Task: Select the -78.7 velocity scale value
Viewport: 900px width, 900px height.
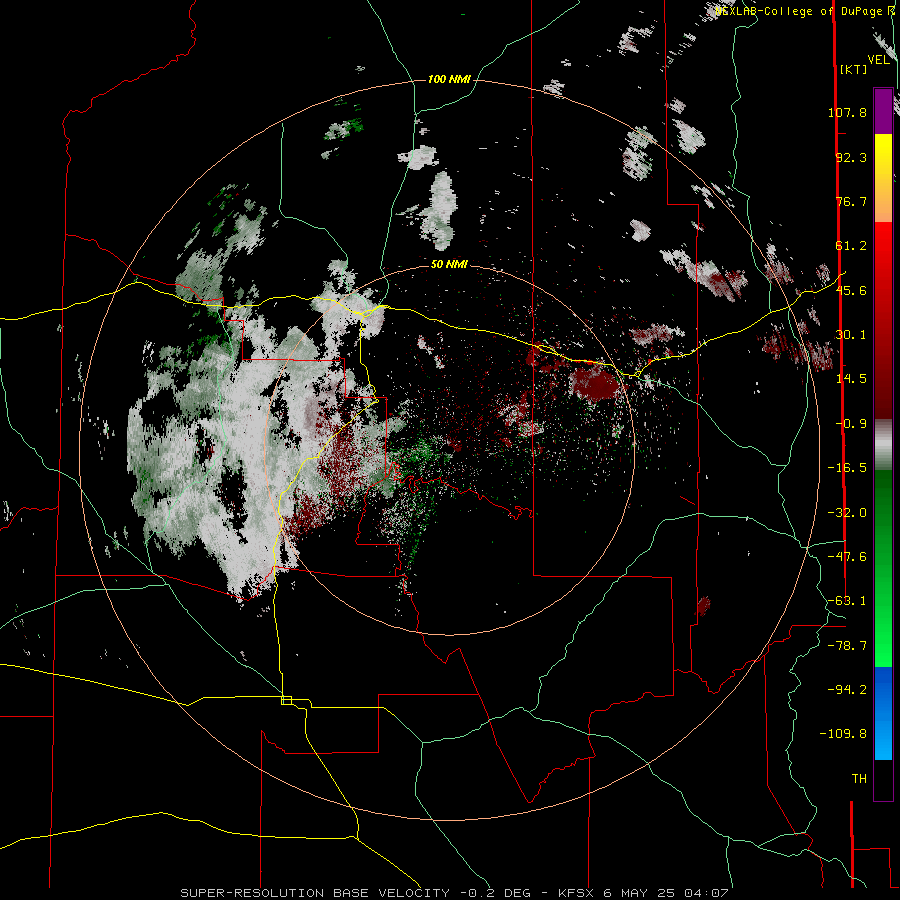Action: (x=847, y=646)
